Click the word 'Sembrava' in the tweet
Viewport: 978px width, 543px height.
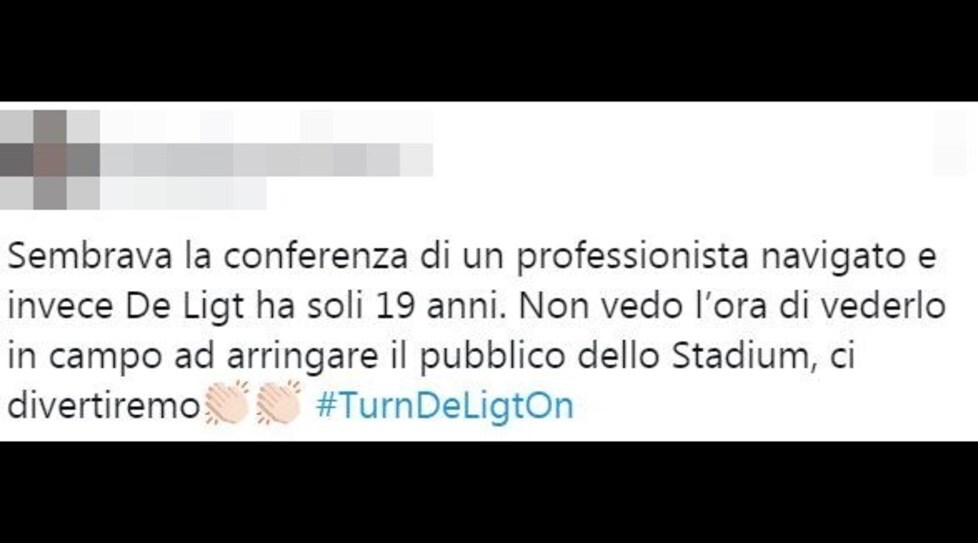coord(90,256)
